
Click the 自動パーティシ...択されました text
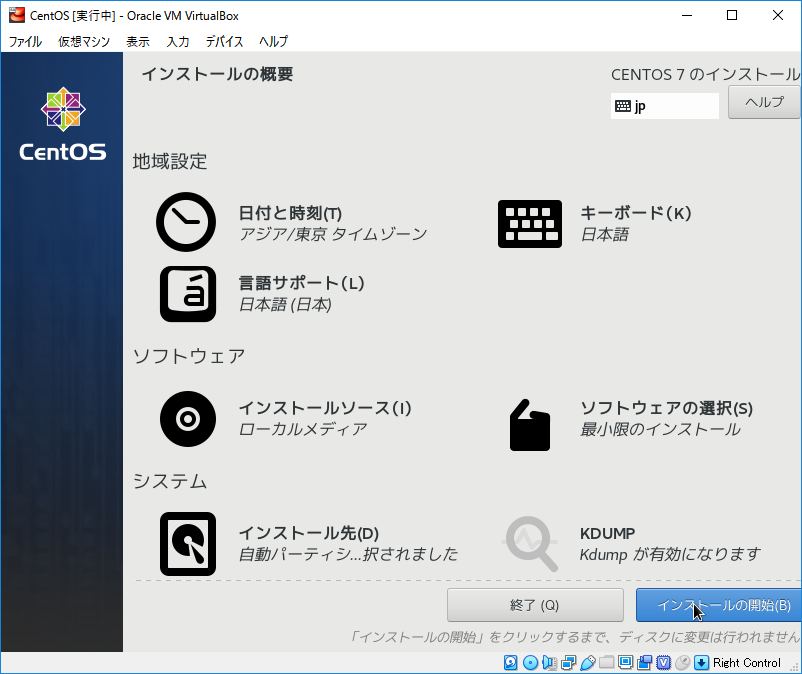tap(348, 554)
